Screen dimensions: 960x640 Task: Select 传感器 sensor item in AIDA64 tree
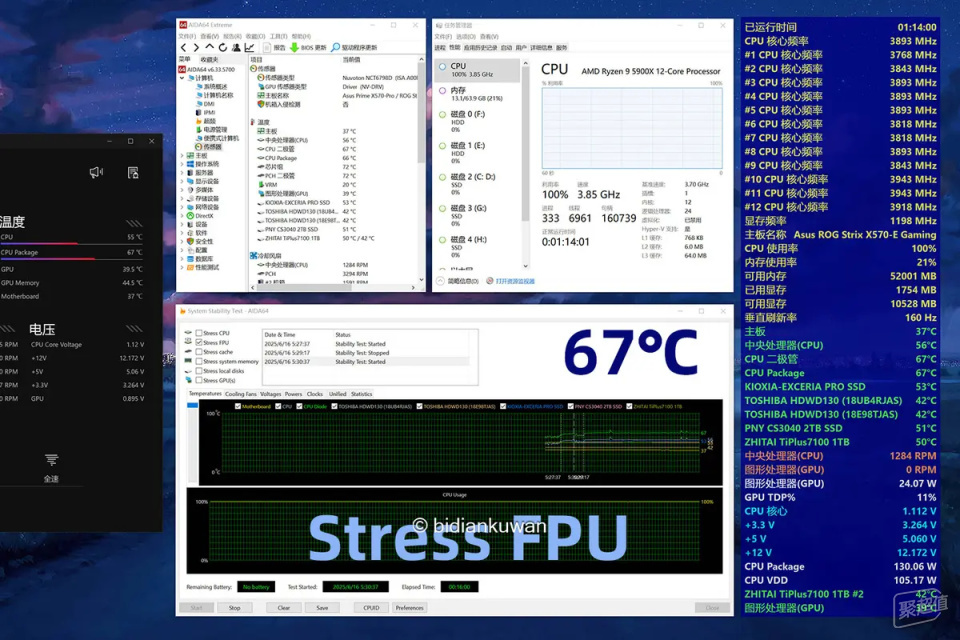(208, 147)
